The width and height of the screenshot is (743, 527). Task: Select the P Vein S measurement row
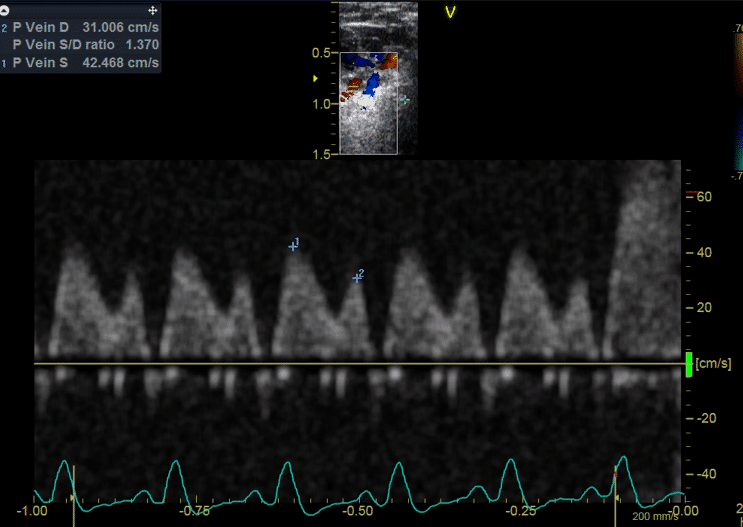click(80, 63)
